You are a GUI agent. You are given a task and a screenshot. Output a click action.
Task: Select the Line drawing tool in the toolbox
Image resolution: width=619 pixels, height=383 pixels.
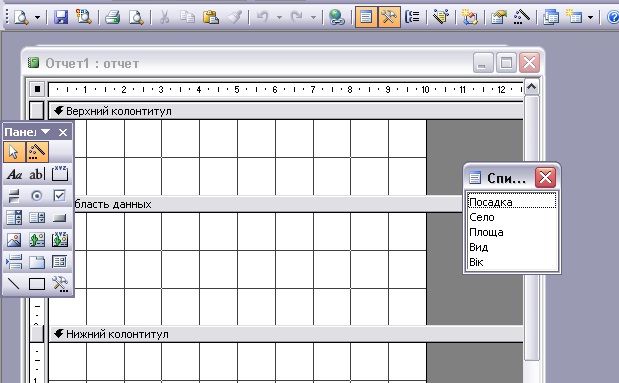[x=14, y=284]
